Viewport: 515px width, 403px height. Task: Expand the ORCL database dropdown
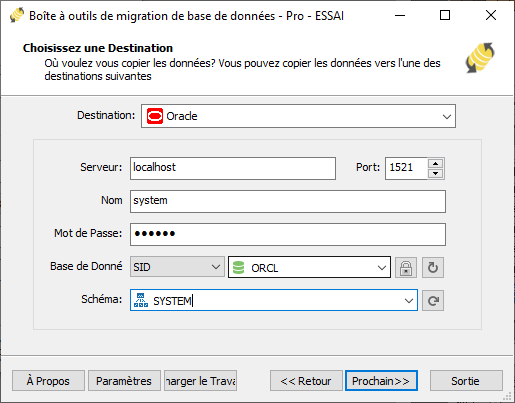(382, 267)
